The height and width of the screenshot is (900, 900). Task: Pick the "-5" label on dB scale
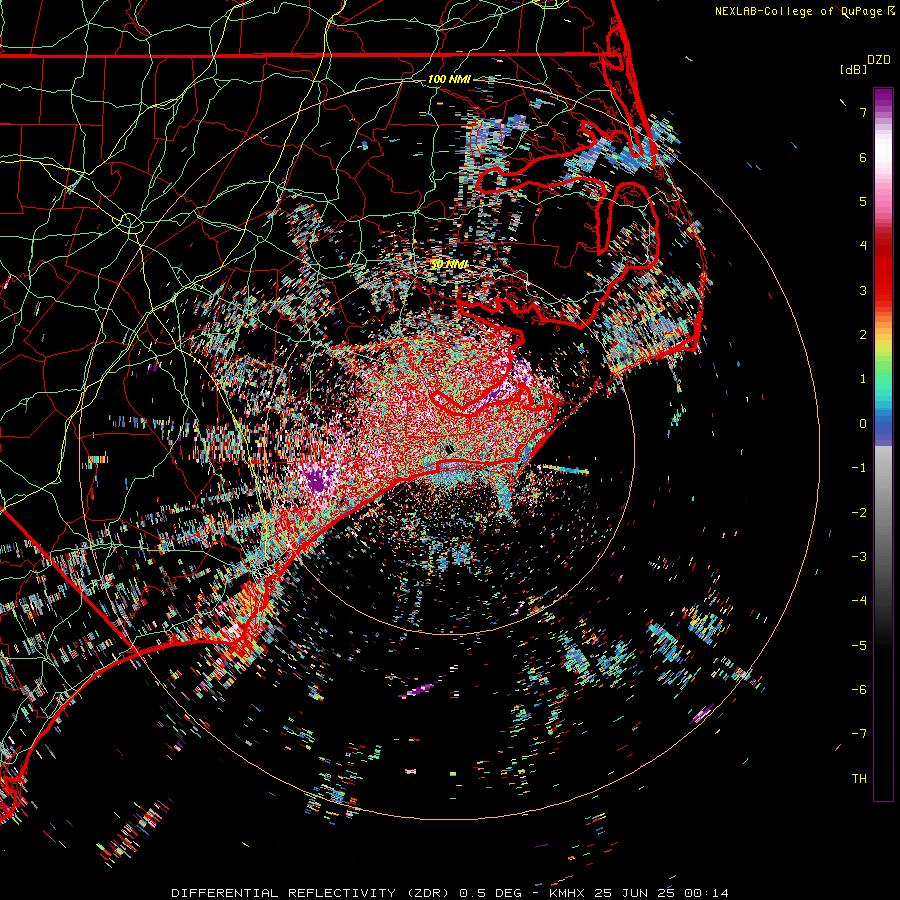859,646
